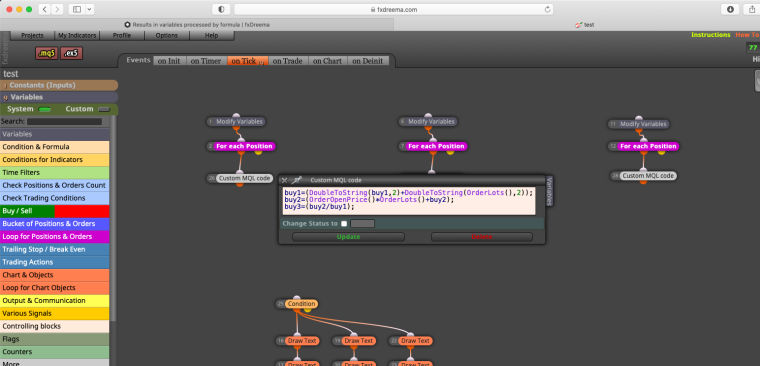Open the Profile menu

pyautogui.click(x=122, y=35)
